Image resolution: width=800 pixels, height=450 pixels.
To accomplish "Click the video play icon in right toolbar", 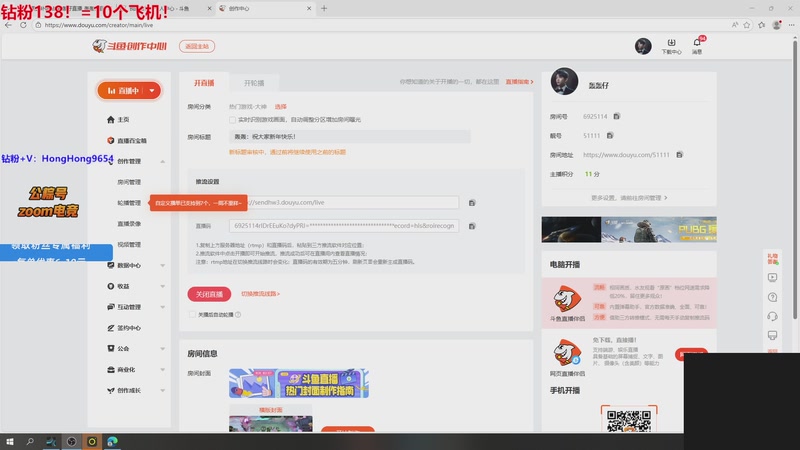I will coord(772,278).
